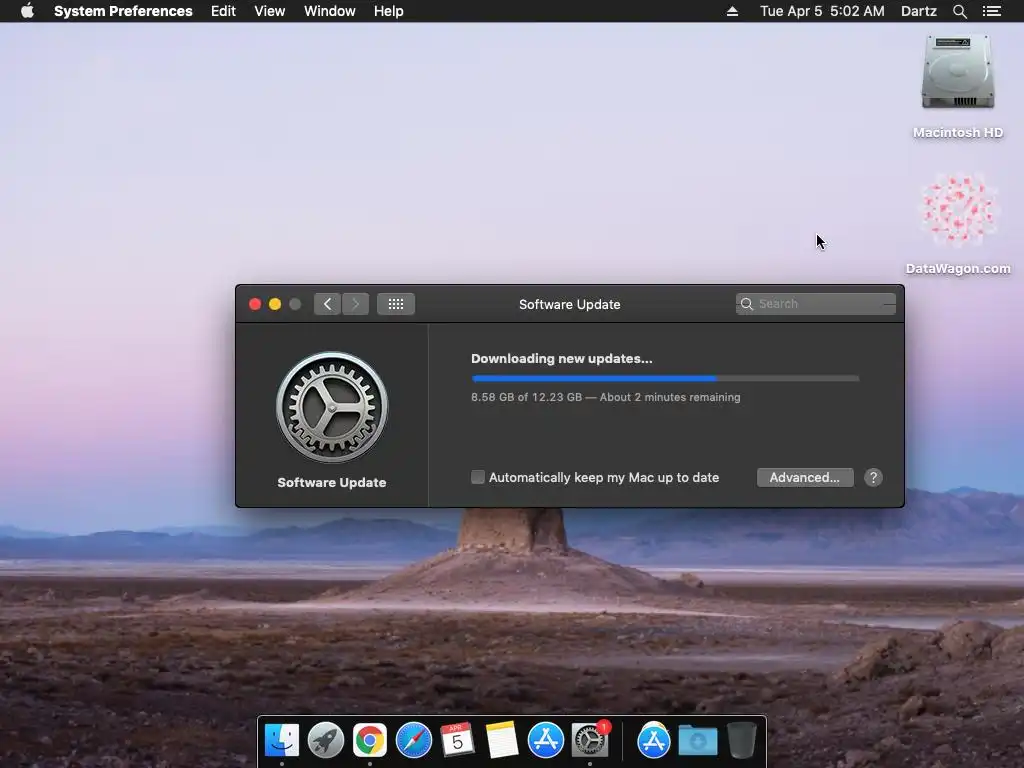Screen dimensions: 1024x768
Task: Click the Software Update label under gear
Action: (332, 483)
